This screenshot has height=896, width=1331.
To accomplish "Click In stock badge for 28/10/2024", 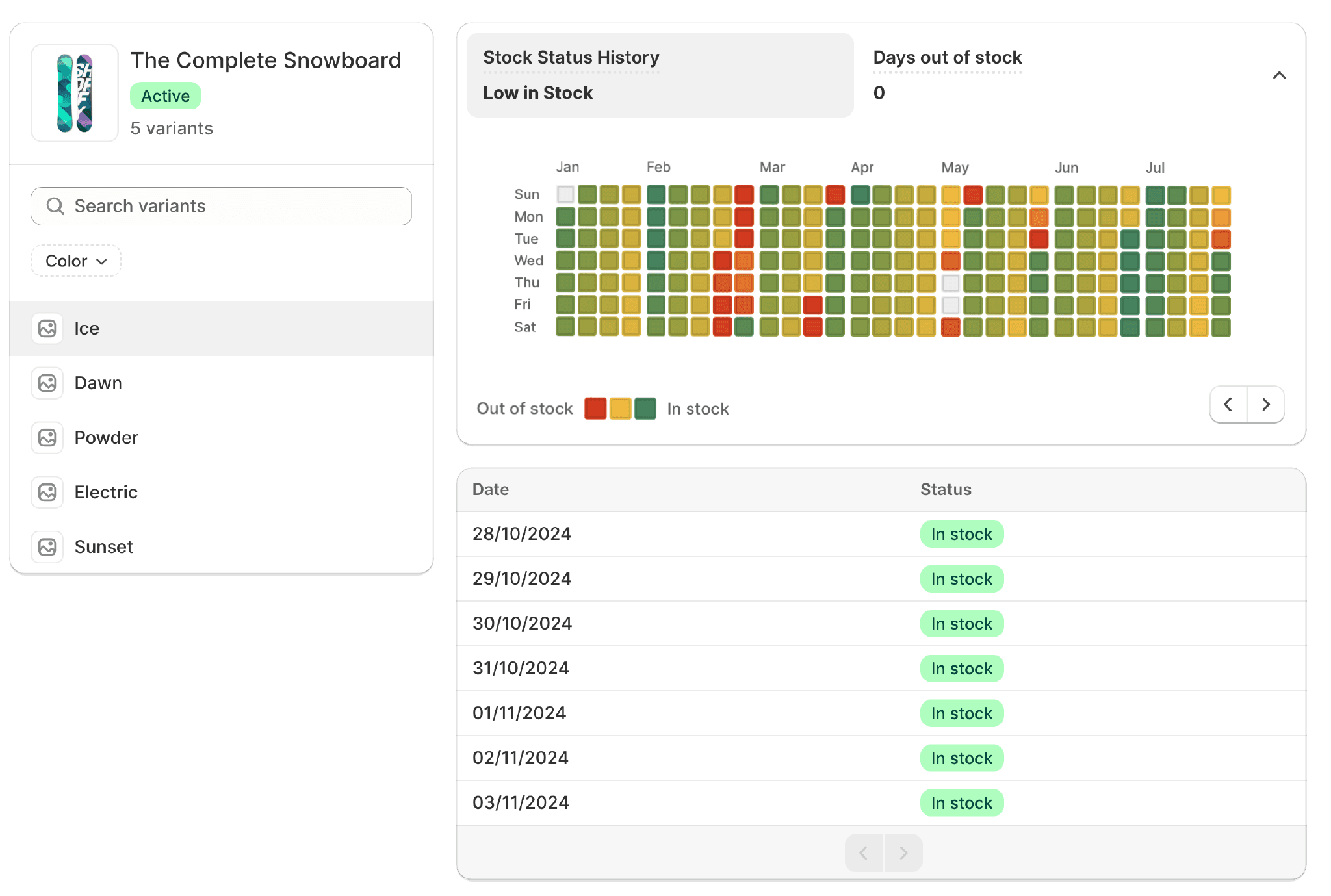I will coord(961,534).
